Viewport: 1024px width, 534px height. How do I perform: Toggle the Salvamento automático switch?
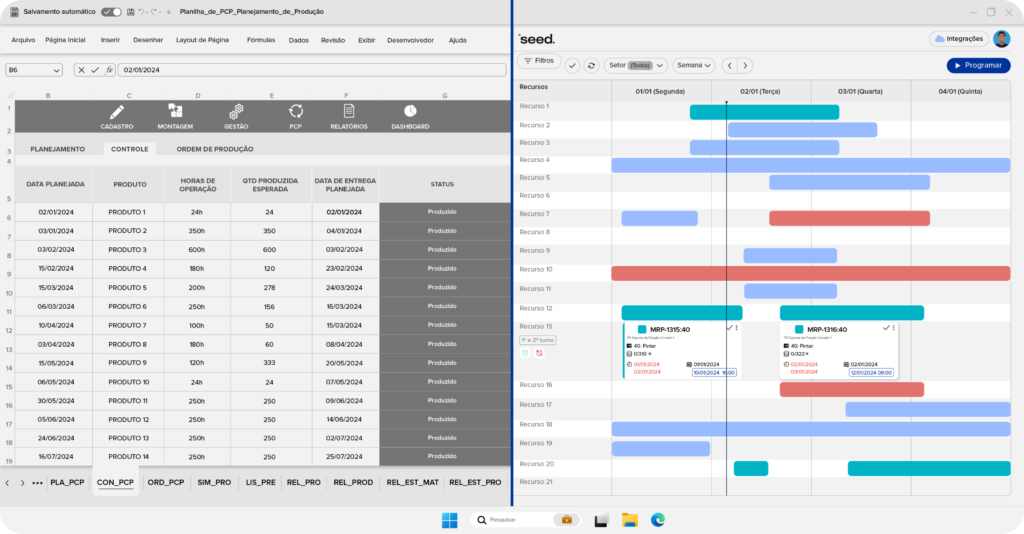tap(111, 11)
